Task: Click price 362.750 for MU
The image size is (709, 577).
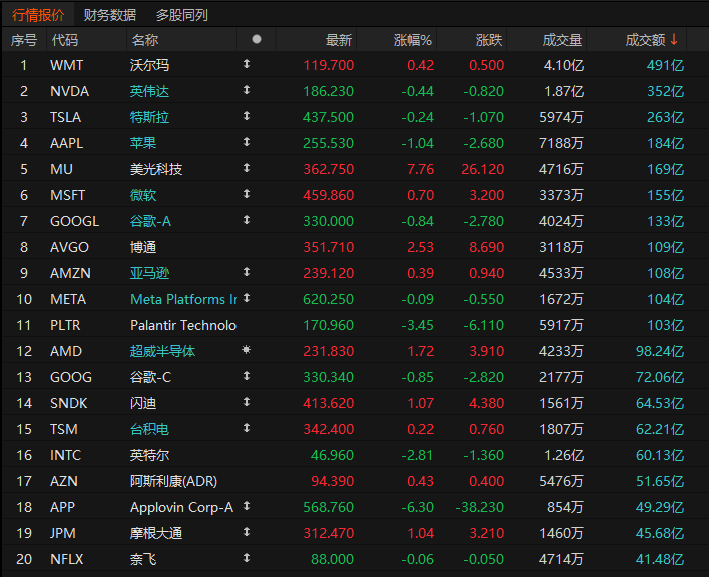Action: pos(329,169)
